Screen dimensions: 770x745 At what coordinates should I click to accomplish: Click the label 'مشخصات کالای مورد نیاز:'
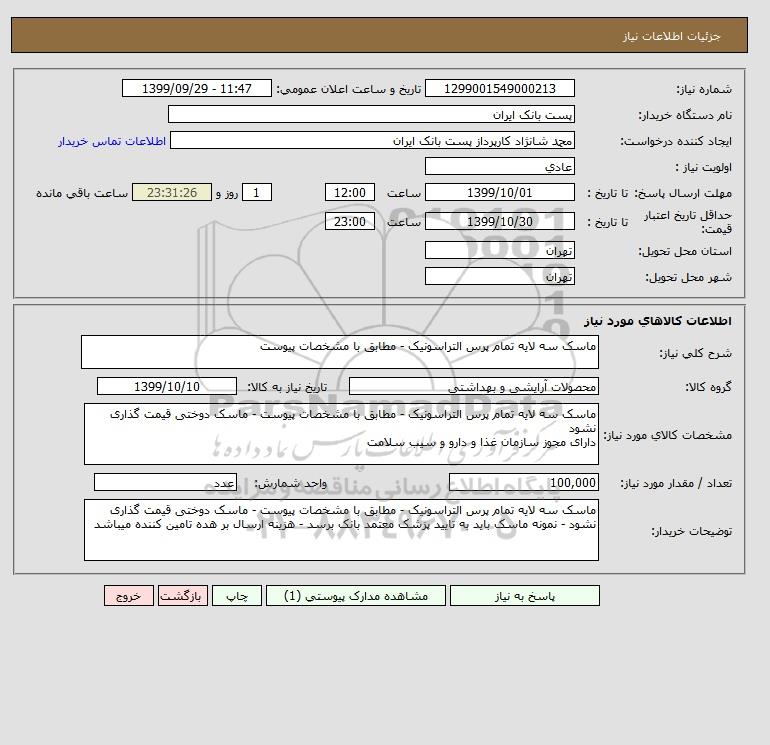(667, 435)
